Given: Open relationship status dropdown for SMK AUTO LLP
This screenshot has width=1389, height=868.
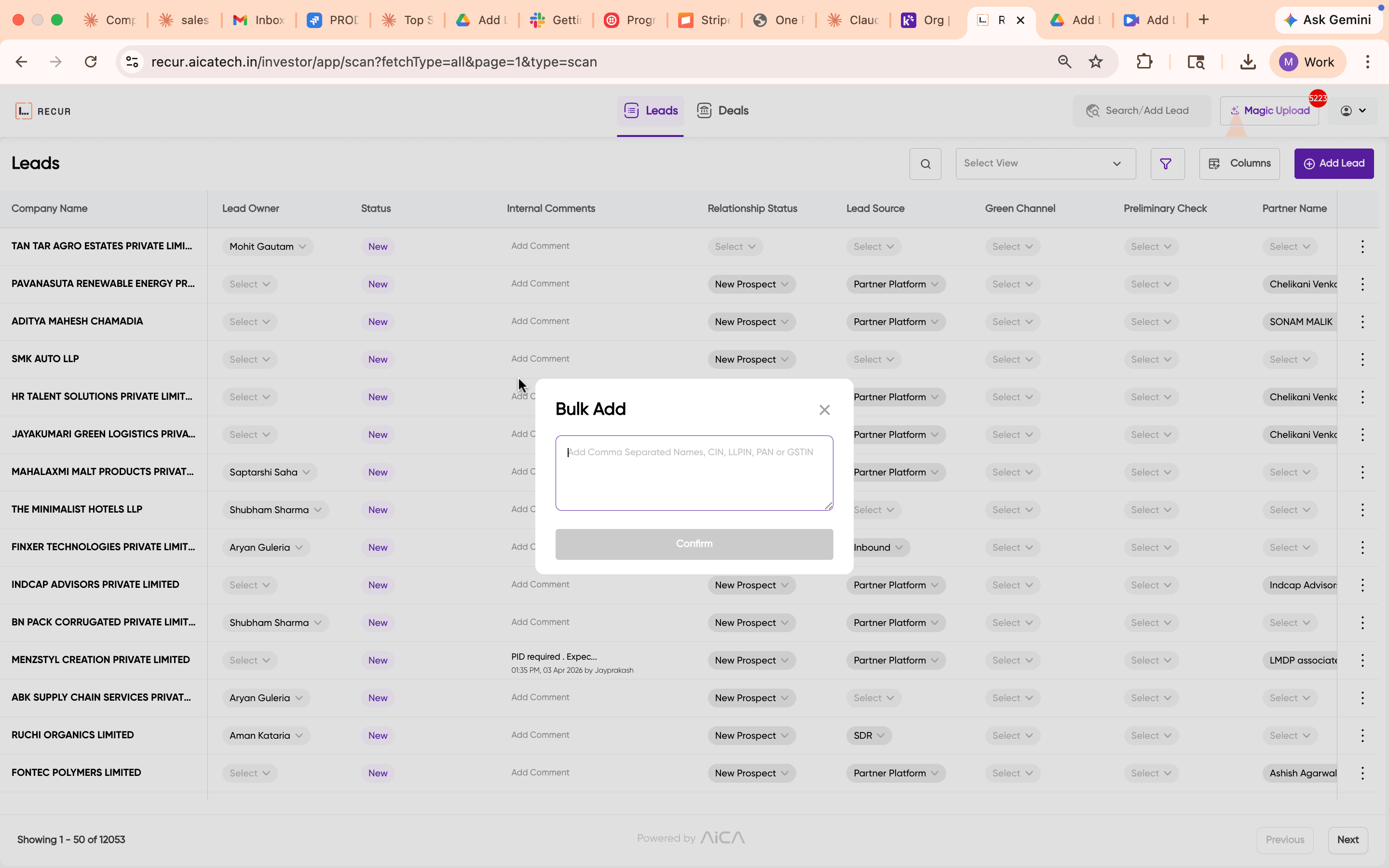Looking at the screenshot, I should 751,359.
